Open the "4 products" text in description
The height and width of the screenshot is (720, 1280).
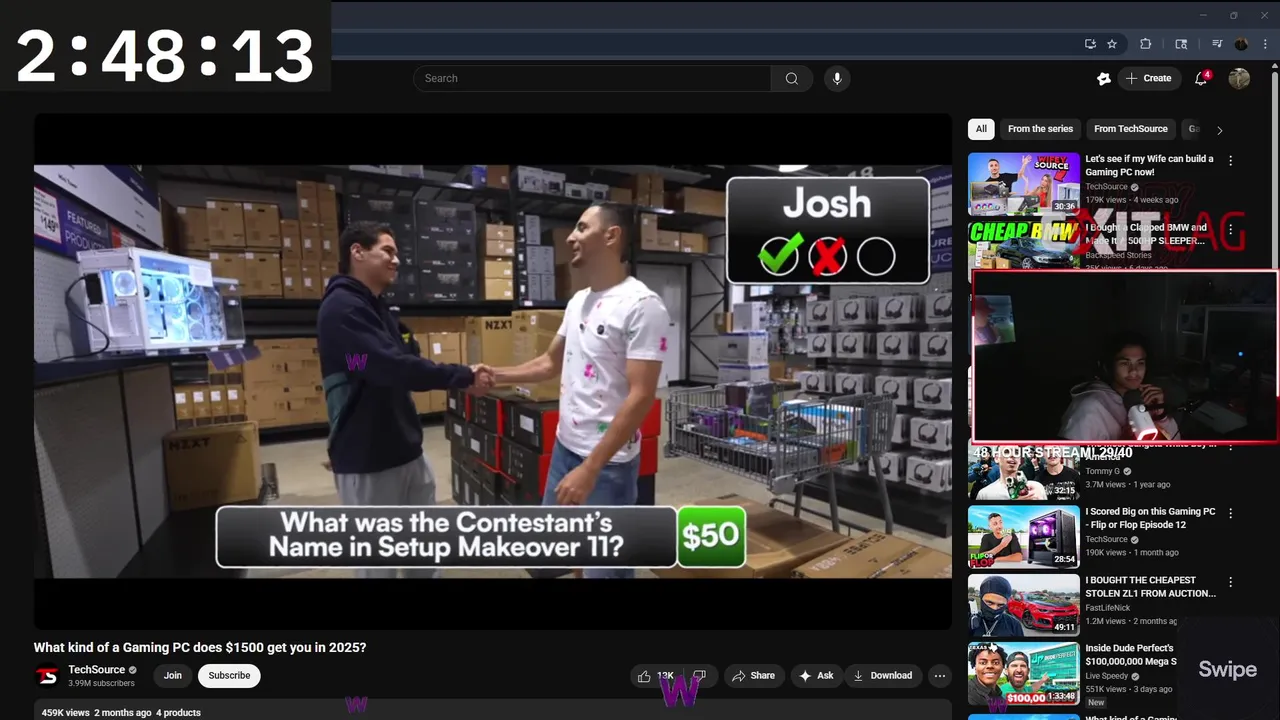pos(178,713)
